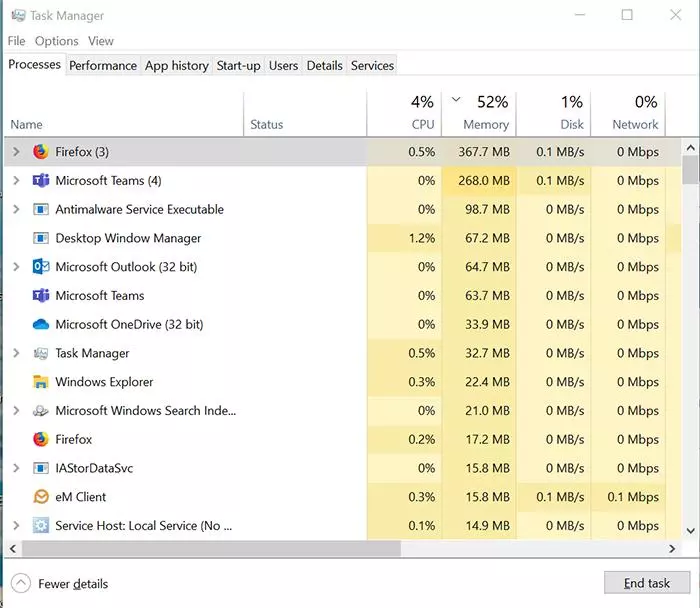Viewport: 700px width, 608px height.
Task: Click the horizontal scrollbar left arrow
Action: (x=13, y=549)
